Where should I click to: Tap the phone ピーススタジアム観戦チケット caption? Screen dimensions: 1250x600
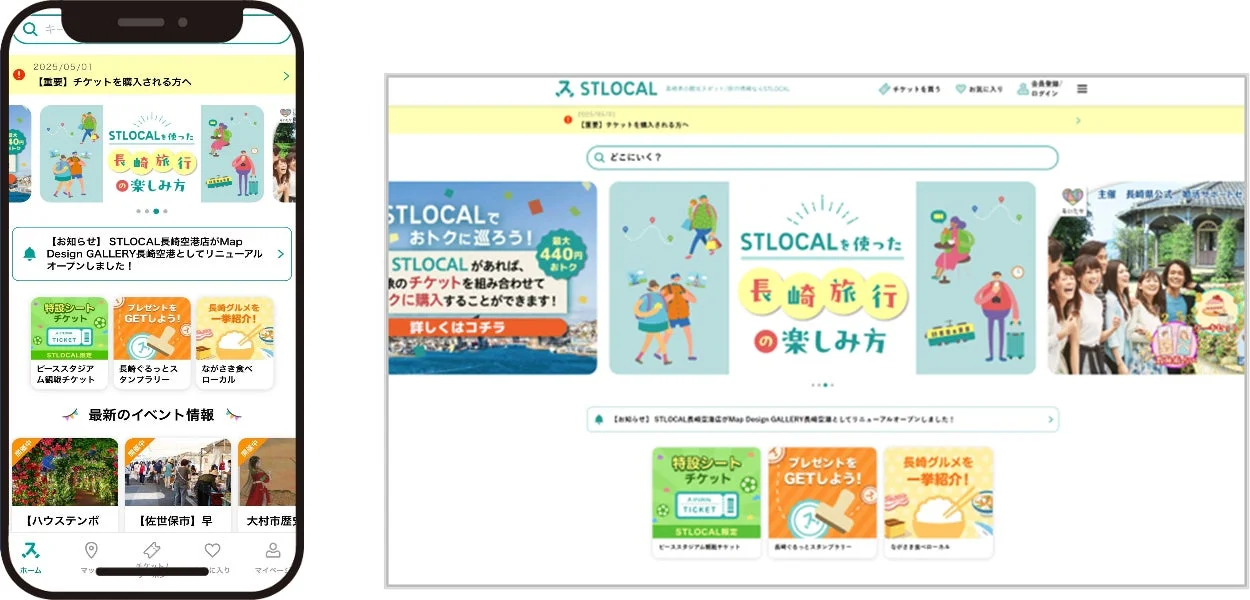click(x=66, y=374)
